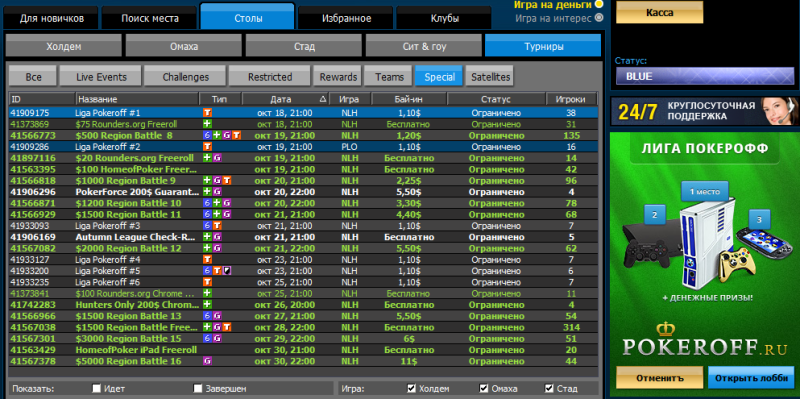
Task: Select the Игра на интерес radio button
Action: tap(599, 17)
